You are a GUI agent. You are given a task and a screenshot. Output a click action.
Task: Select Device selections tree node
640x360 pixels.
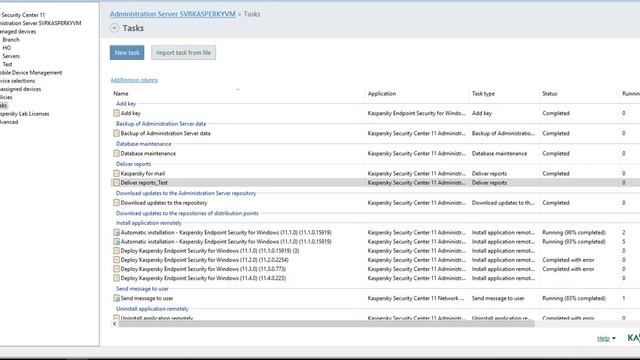click(x=18, y=81)
